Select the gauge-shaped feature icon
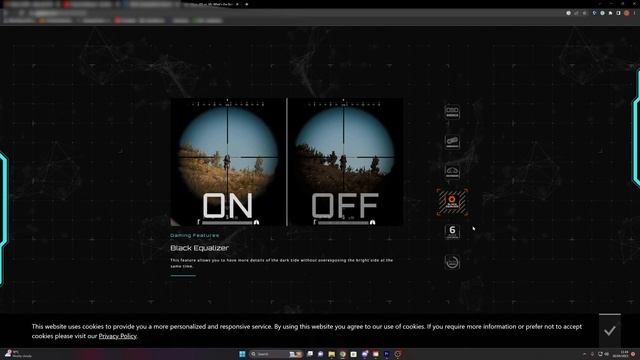 pos(452,172)
